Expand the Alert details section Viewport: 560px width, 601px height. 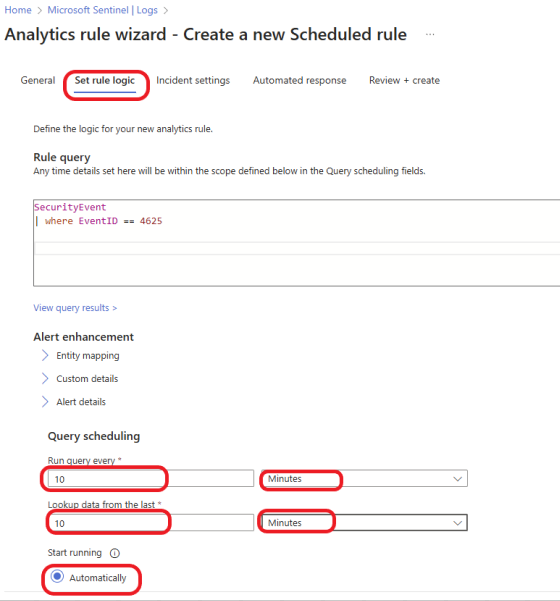click(x=81, y=402)
